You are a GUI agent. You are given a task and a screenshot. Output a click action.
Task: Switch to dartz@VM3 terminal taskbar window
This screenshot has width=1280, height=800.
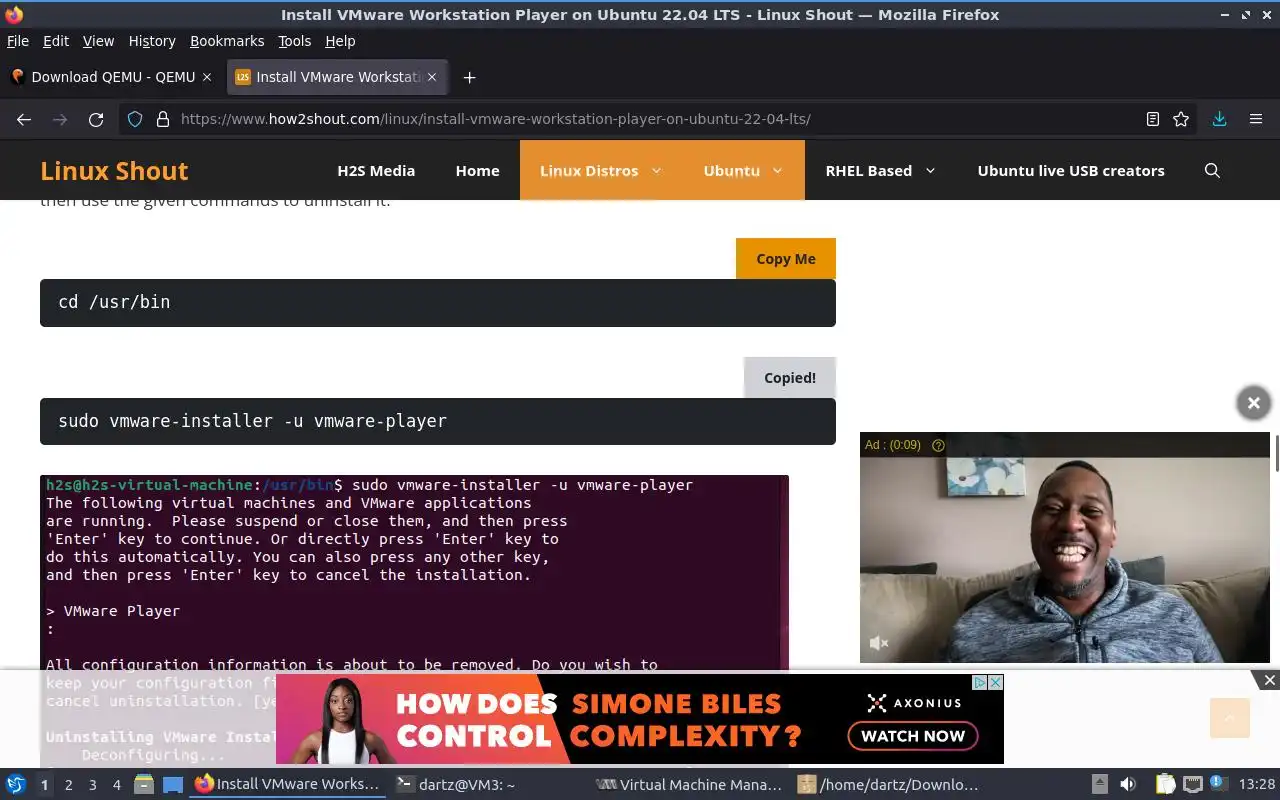(x=488, y=785)
